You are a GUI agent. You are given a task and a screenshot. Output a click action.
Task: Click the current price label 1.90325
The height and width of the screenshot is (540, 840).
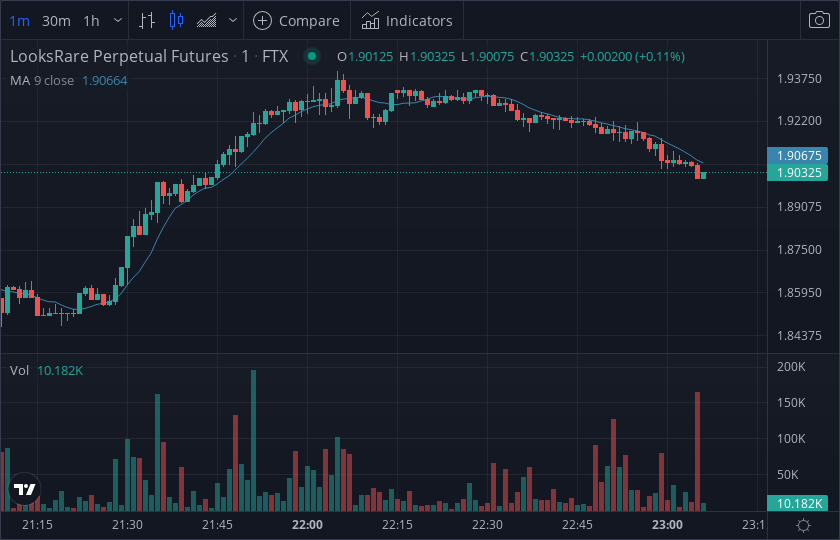click(798, 173)
